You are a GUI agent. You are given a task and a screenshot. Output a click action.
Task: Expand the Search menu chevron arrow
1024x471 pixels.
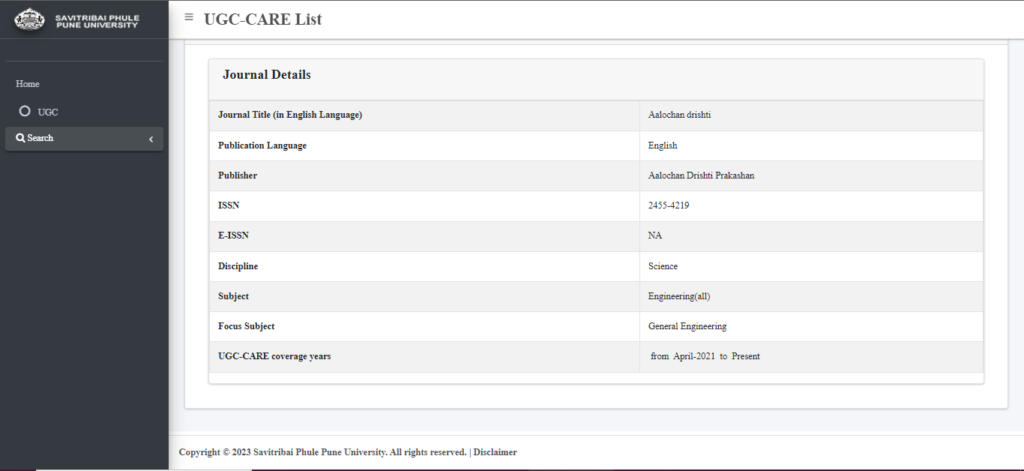click(151, 139)
